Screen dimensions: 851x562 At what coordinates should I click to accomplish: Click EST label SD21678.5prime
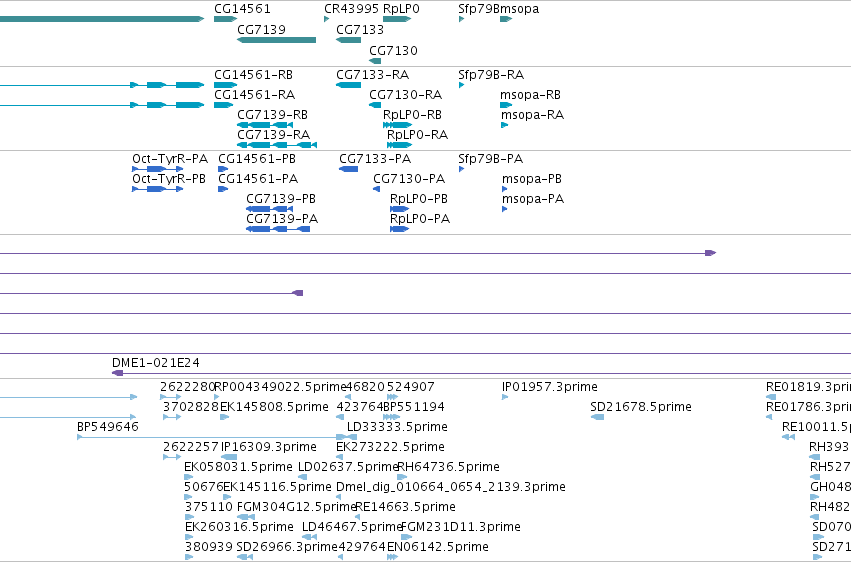click(x=641, y=407)
